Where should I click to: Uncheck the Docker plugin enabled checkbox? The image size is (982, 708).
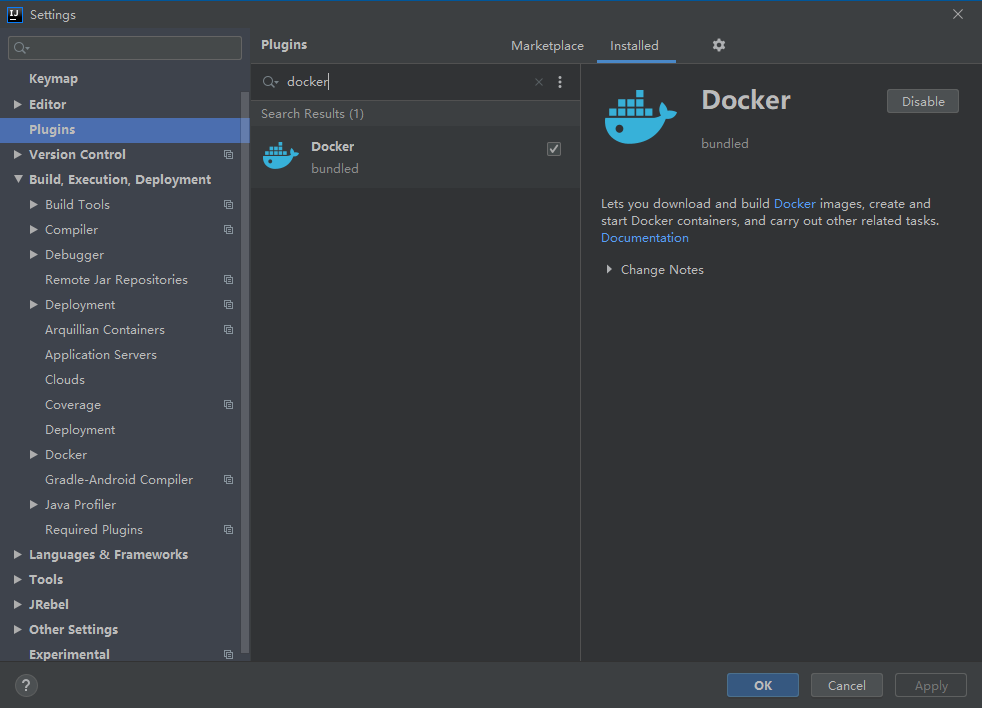(554, 149)
